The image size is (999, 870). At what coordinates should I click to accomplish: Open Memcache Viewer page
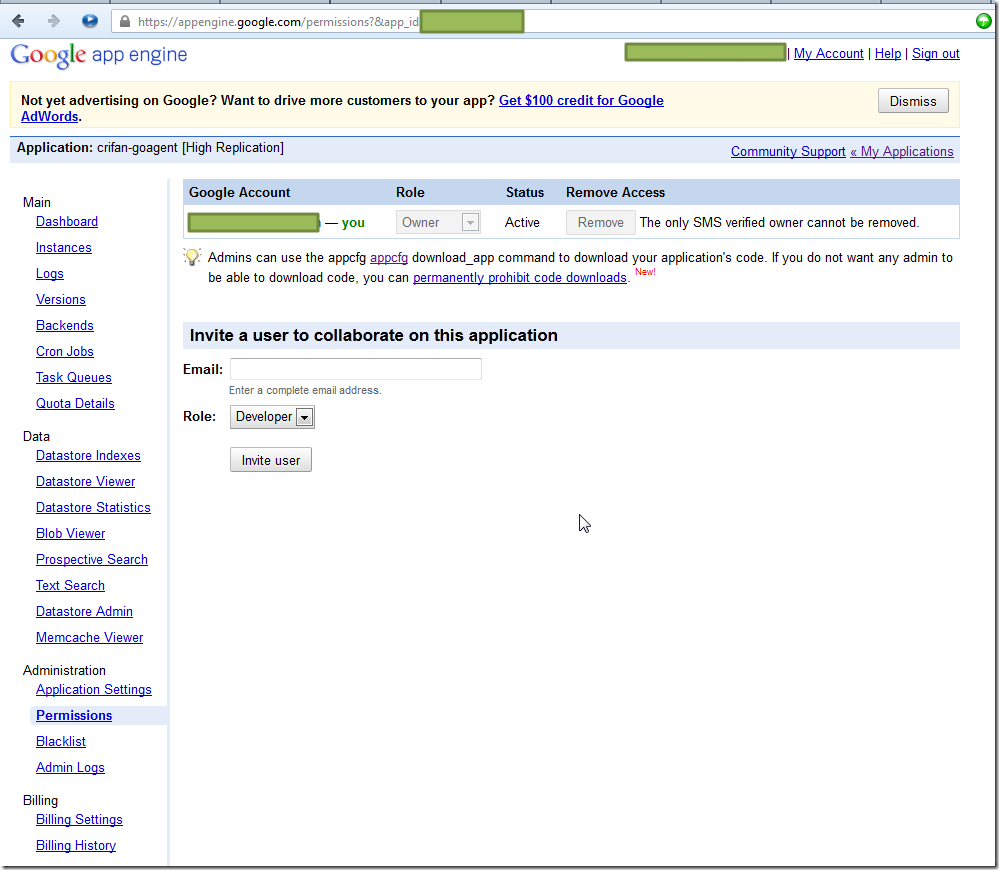coord(90,638)
